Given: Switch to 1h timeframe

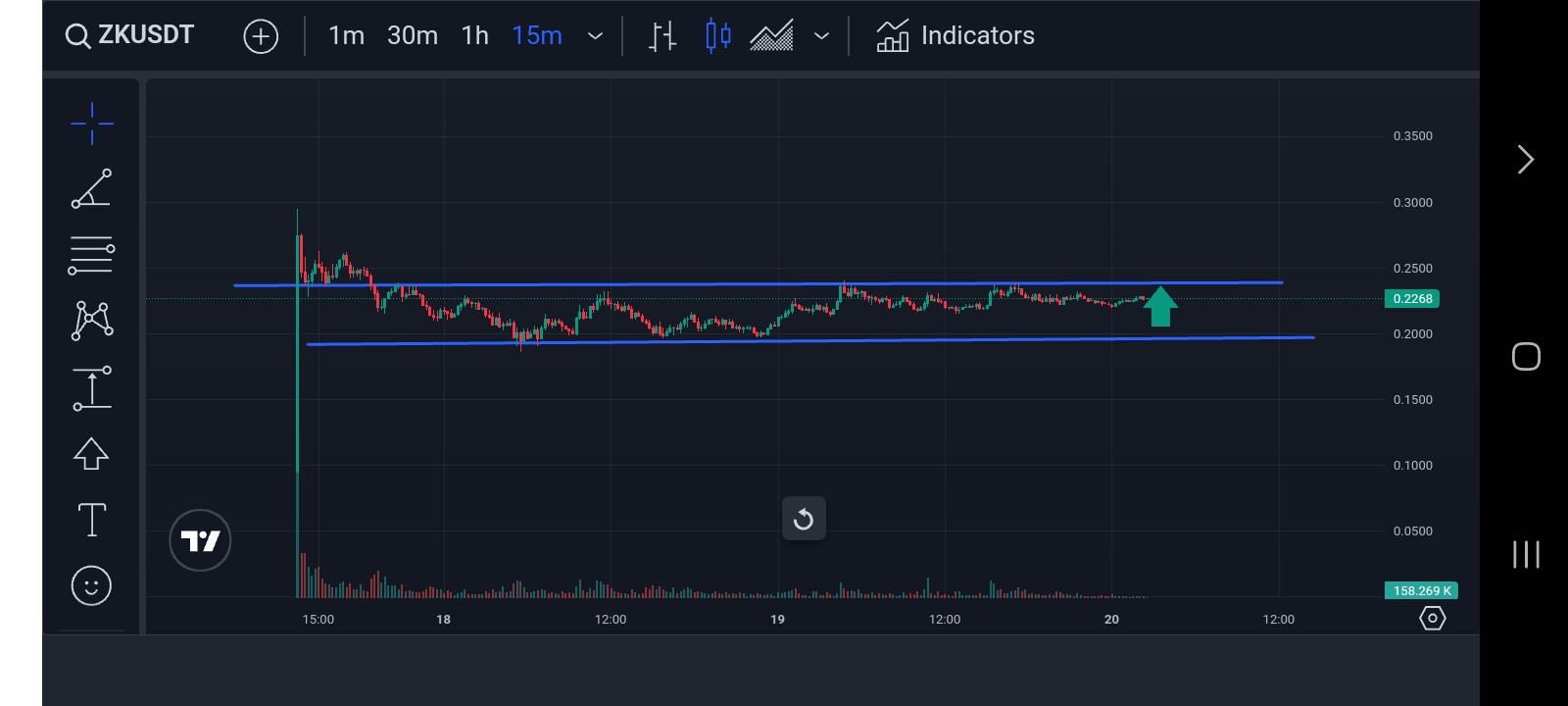Looking at the screenshot, I should pyautogui.click(x=475, y=36).
